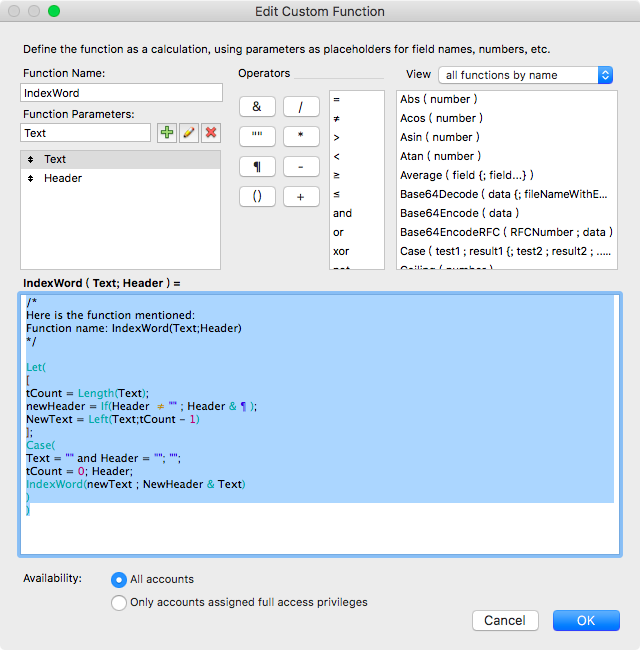Confirm changes with OK button

point(586,621)
